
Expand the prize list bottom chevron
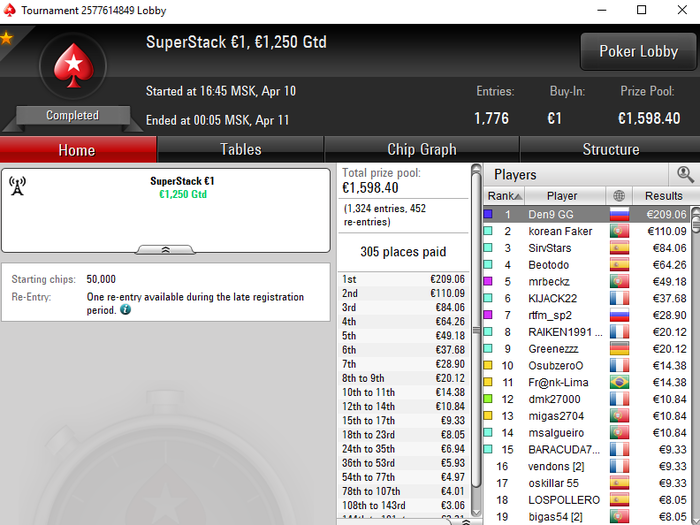pos(466,521)
